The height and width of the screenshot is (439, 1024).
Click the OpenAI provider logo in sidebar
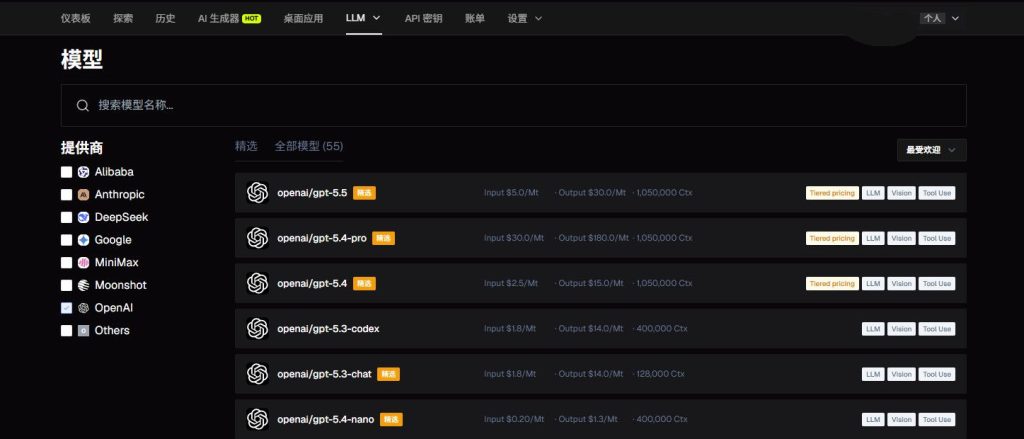click(84, 308)
